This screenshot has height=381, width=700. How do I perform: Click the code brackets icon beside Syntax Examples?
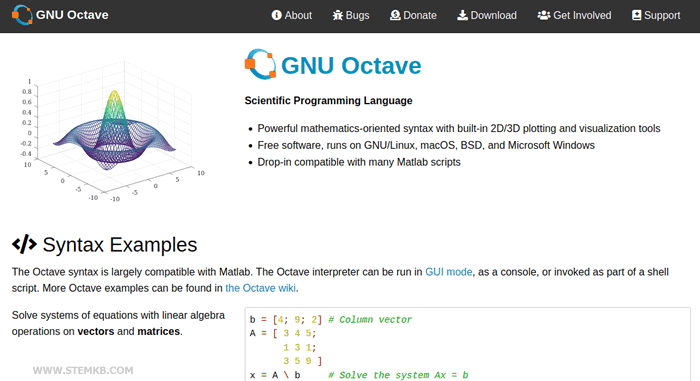[x=24, y=244]
